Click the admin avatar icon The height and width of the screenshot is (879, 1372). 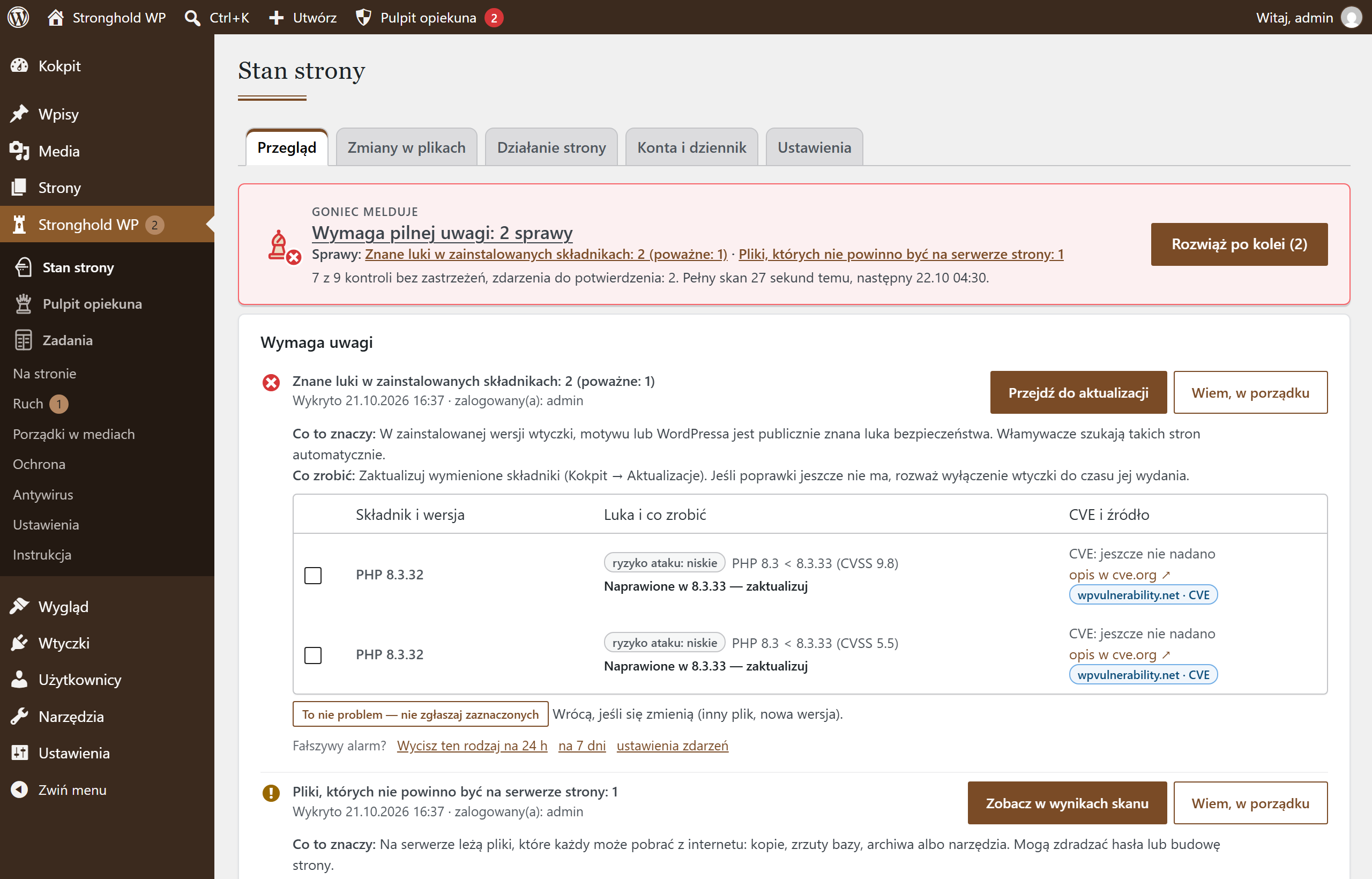coord(1351,17)
